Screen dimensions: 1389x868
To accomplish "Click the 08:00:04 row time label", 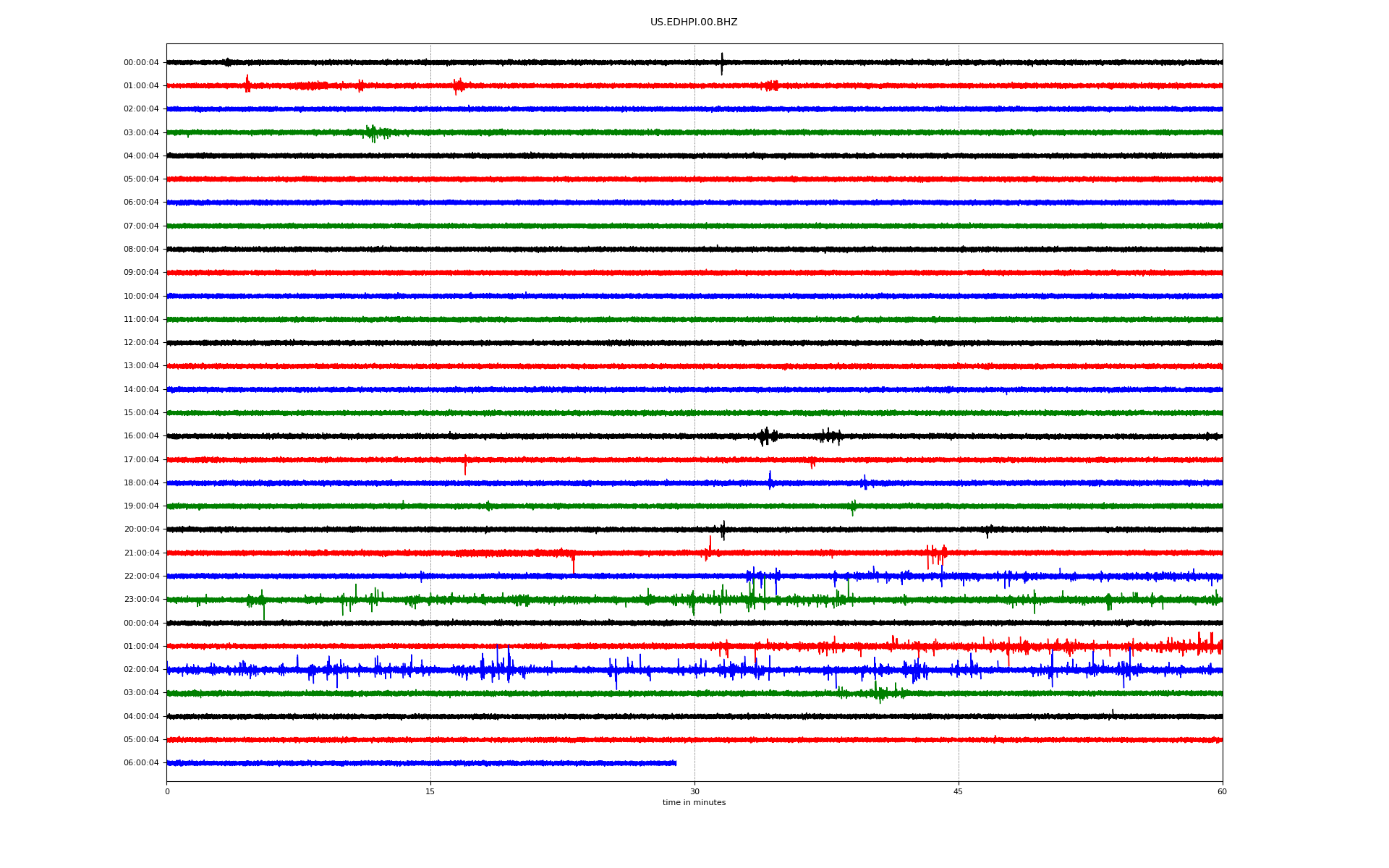I will click(141, 250).
